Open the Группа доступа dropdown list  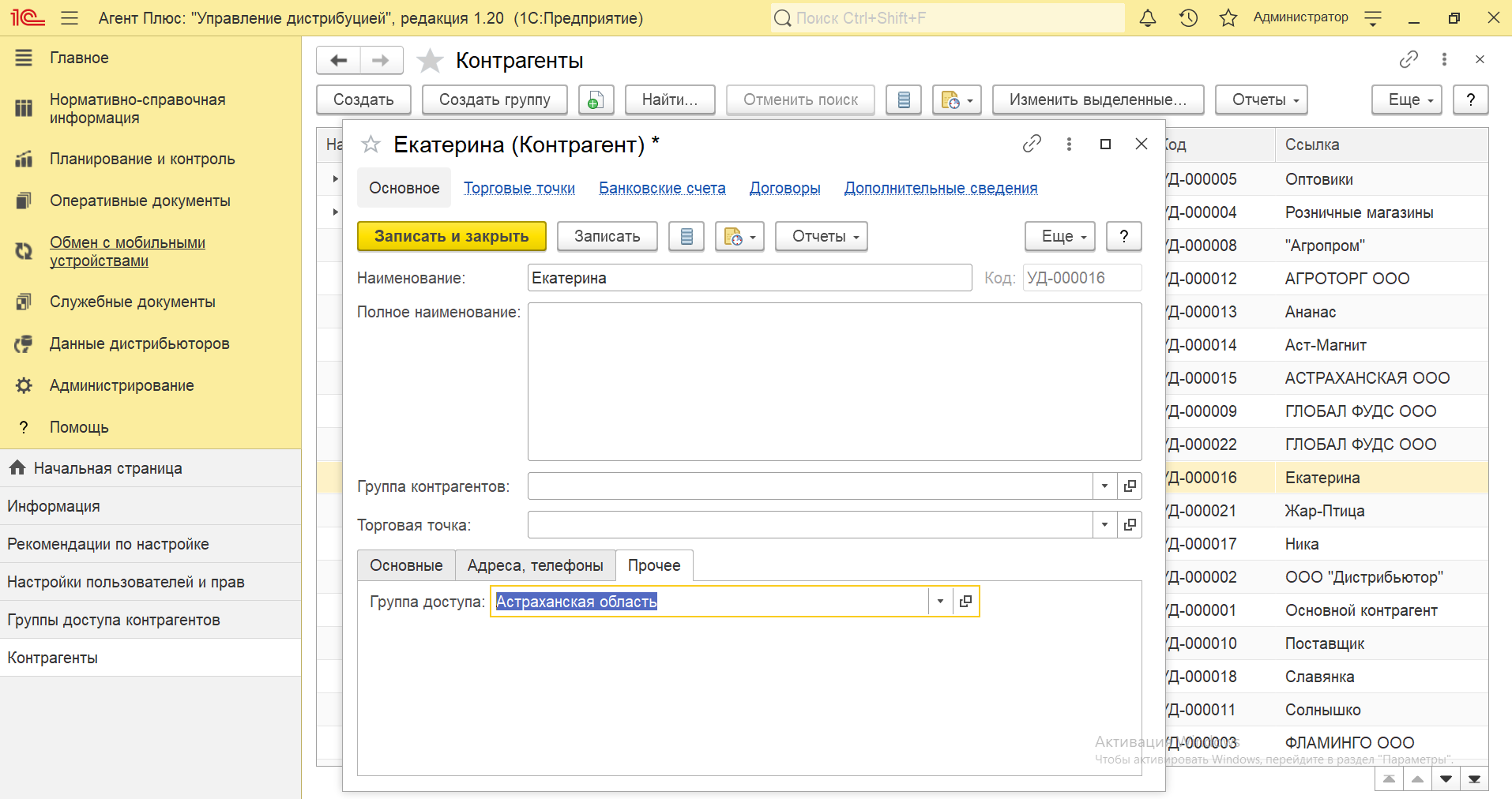tap(940, 602)
